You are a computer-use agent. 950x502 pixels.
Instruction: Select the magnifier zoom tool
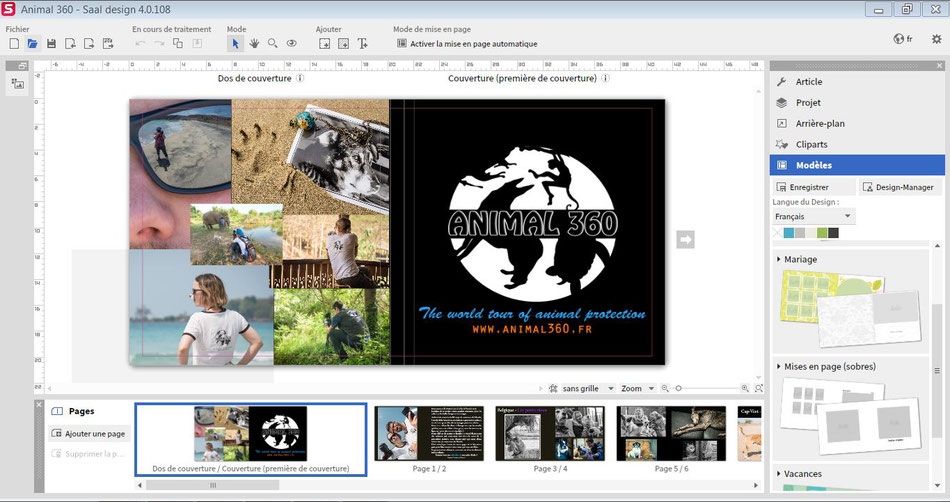pos(273,44)
